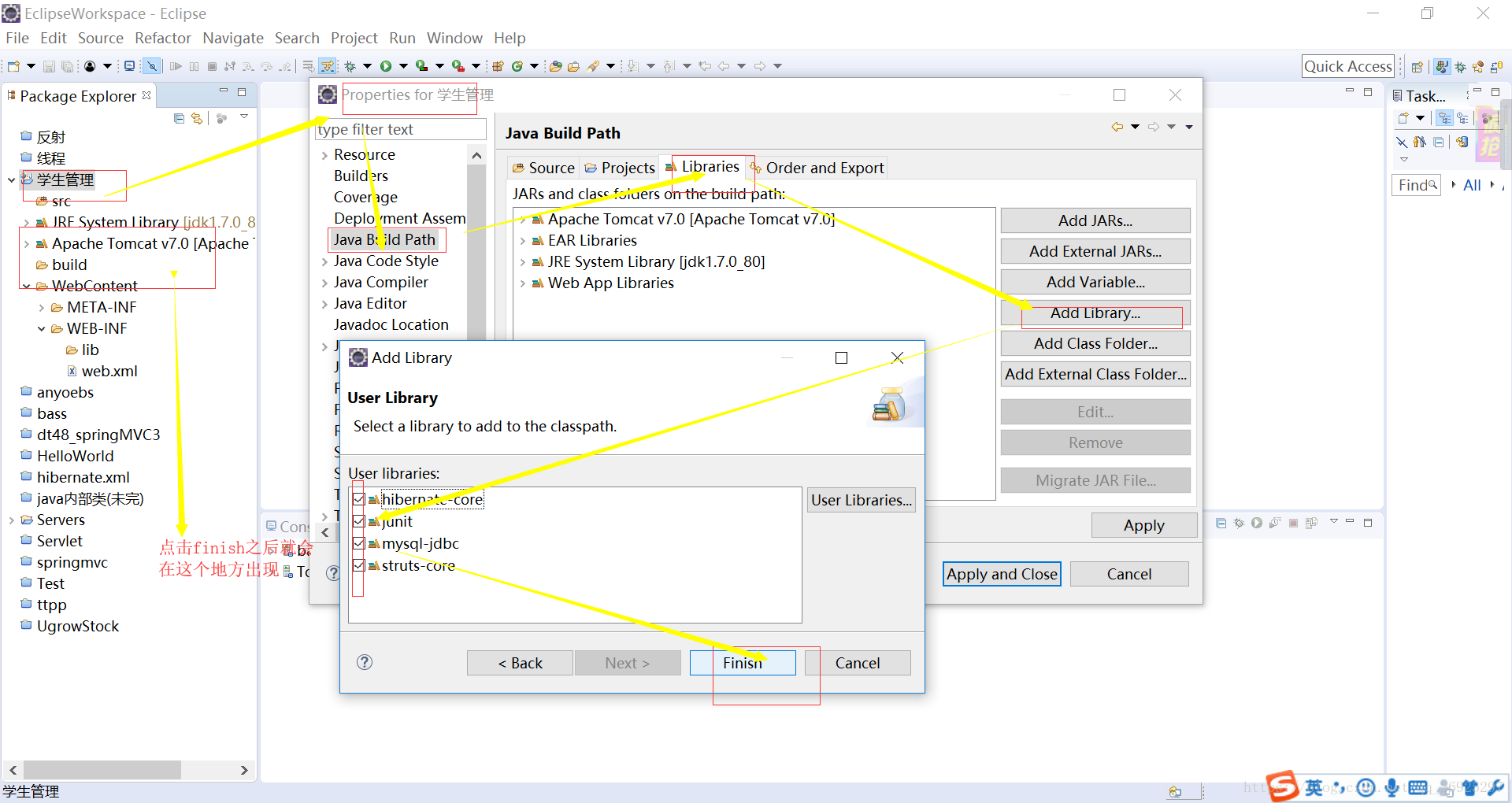Switch to Order and Export tab
This screenshot has width=1512, height=803.
coord(817,168)
